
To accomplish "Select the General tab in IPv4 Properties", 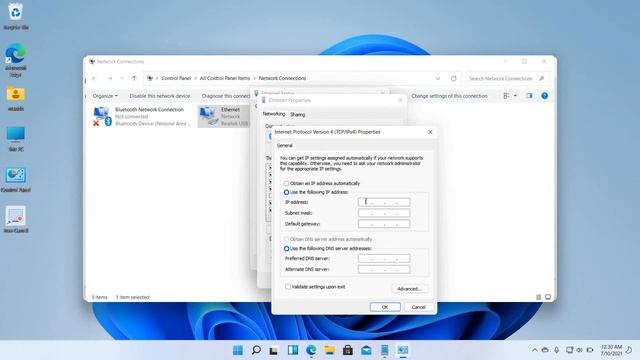I will click(284, 145).
